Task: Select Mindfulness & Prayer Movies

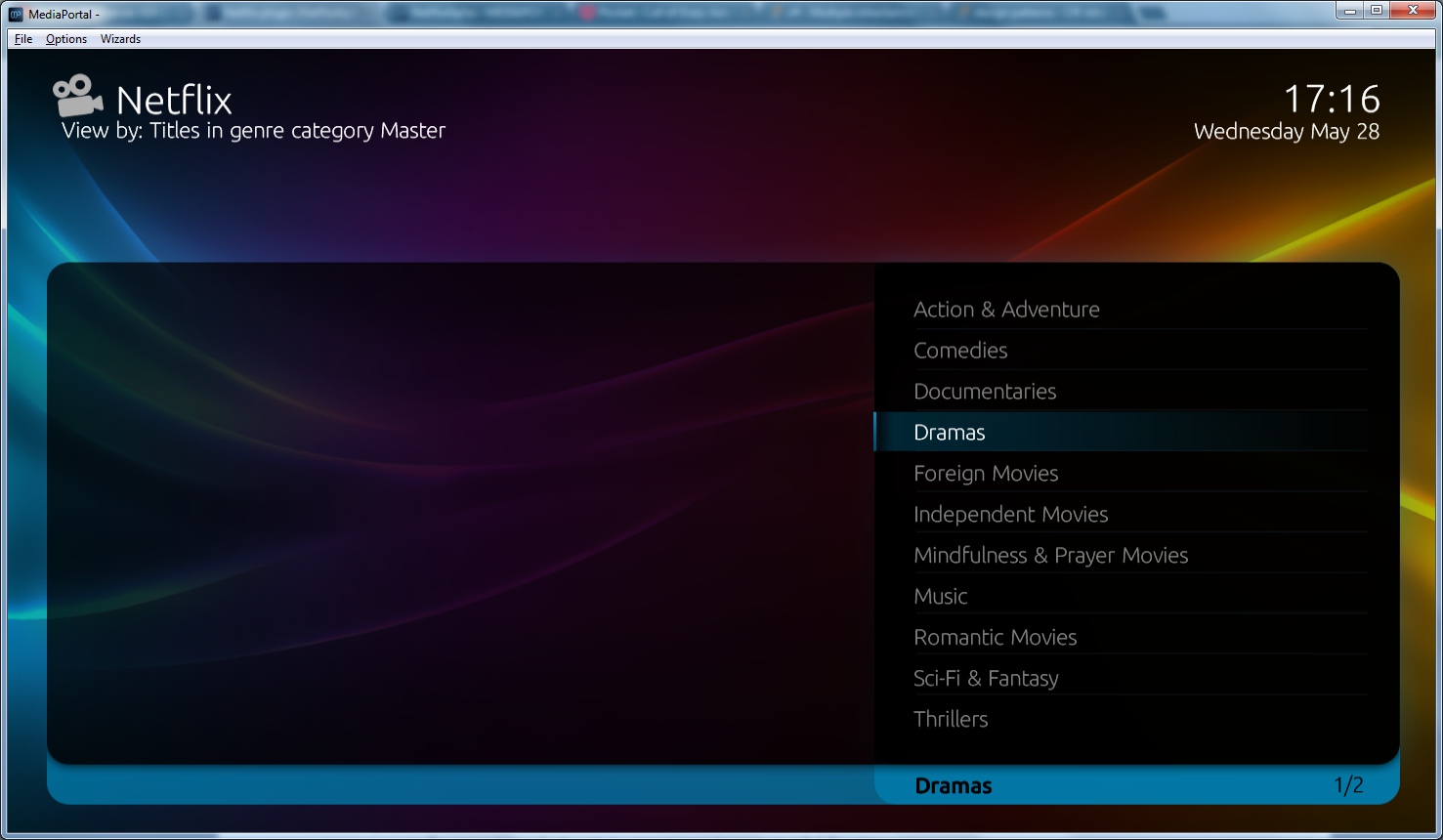Action: [1122, 556]
